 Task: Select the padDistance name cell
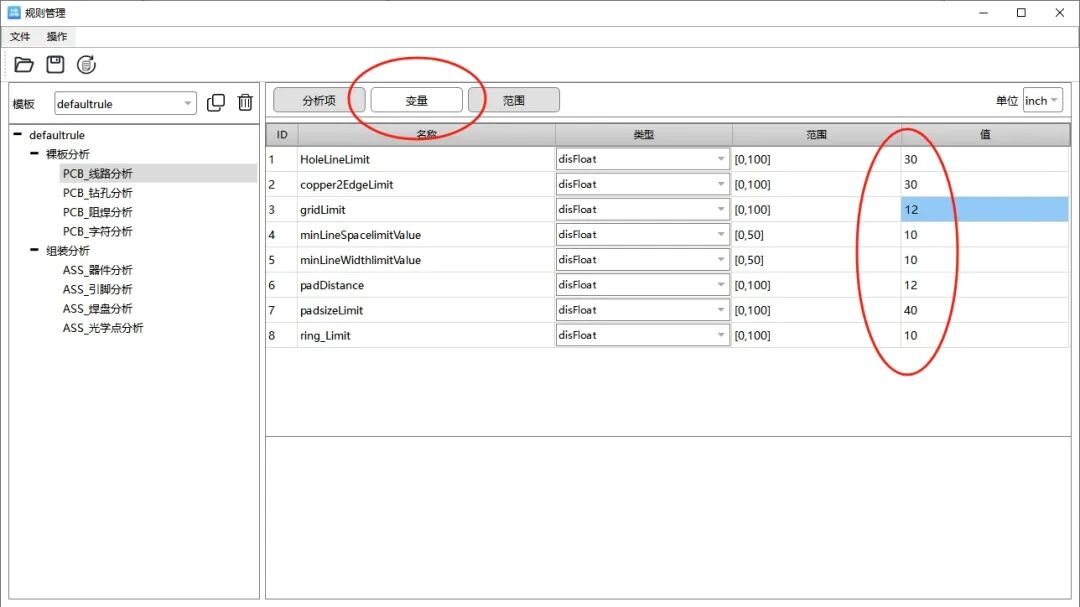point(426,285)
